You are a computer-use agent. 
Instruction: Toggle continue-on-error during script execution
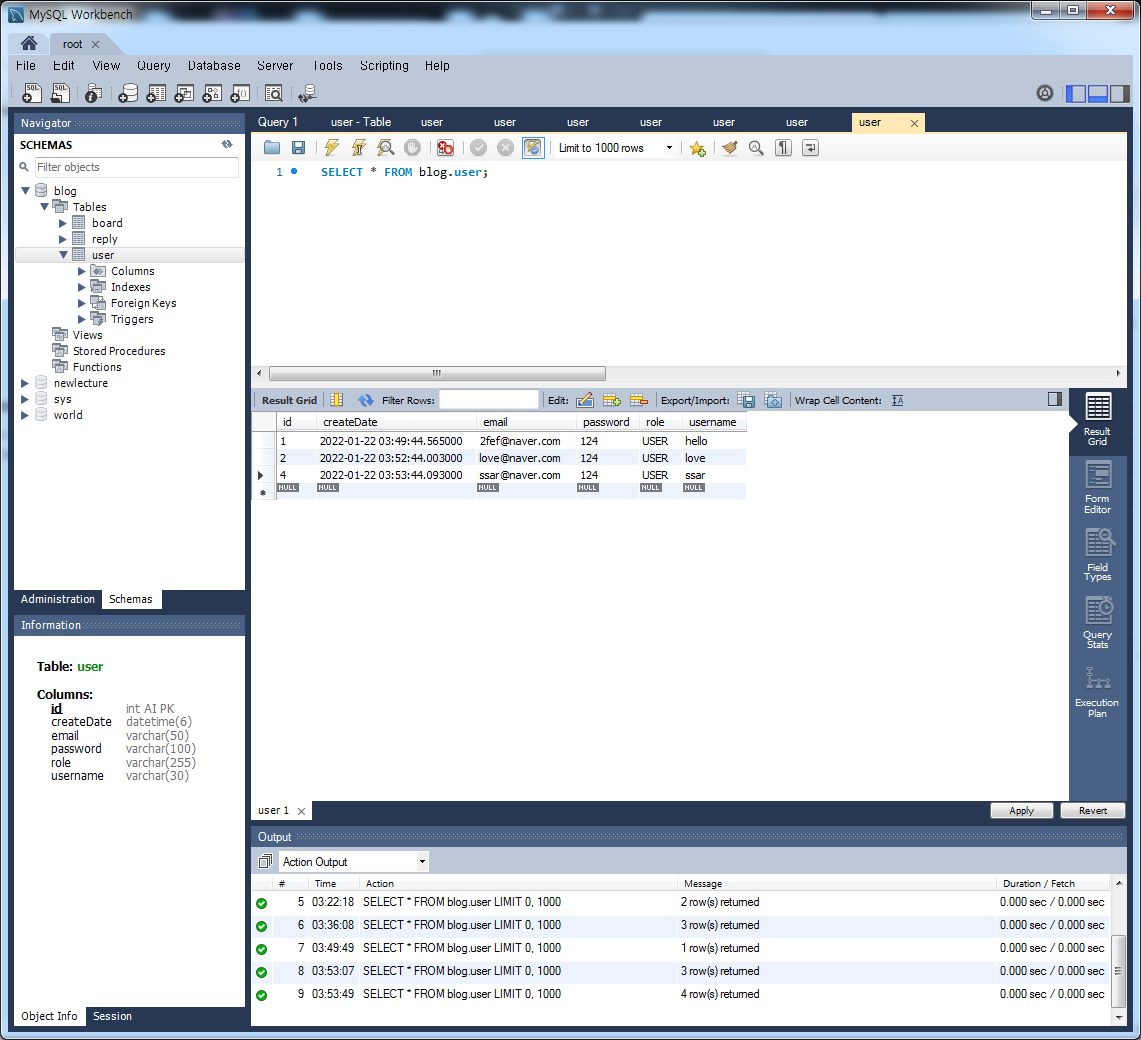445,148
